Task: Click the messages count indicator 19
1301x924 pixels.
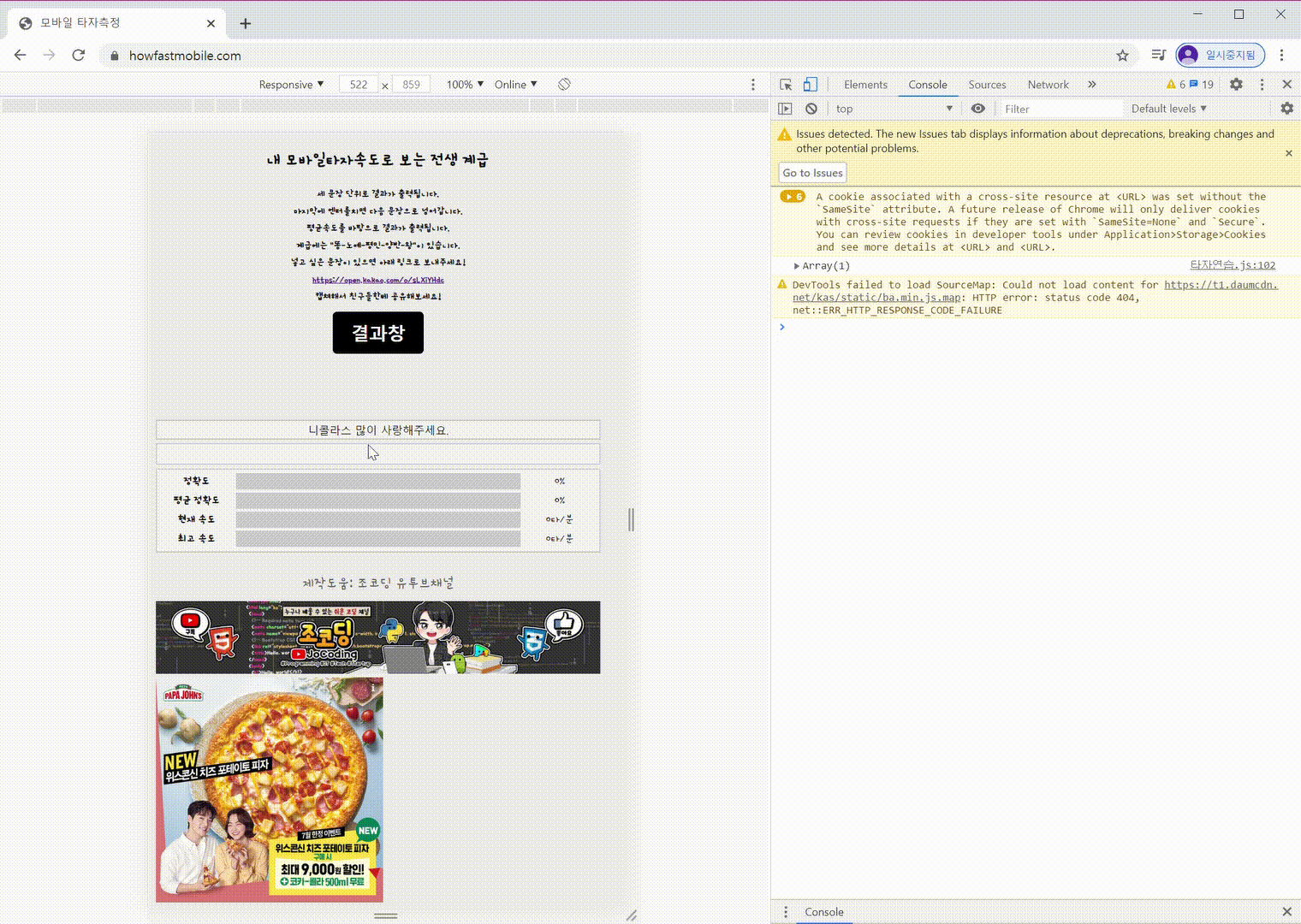Action: click(x=1202, y=84)
